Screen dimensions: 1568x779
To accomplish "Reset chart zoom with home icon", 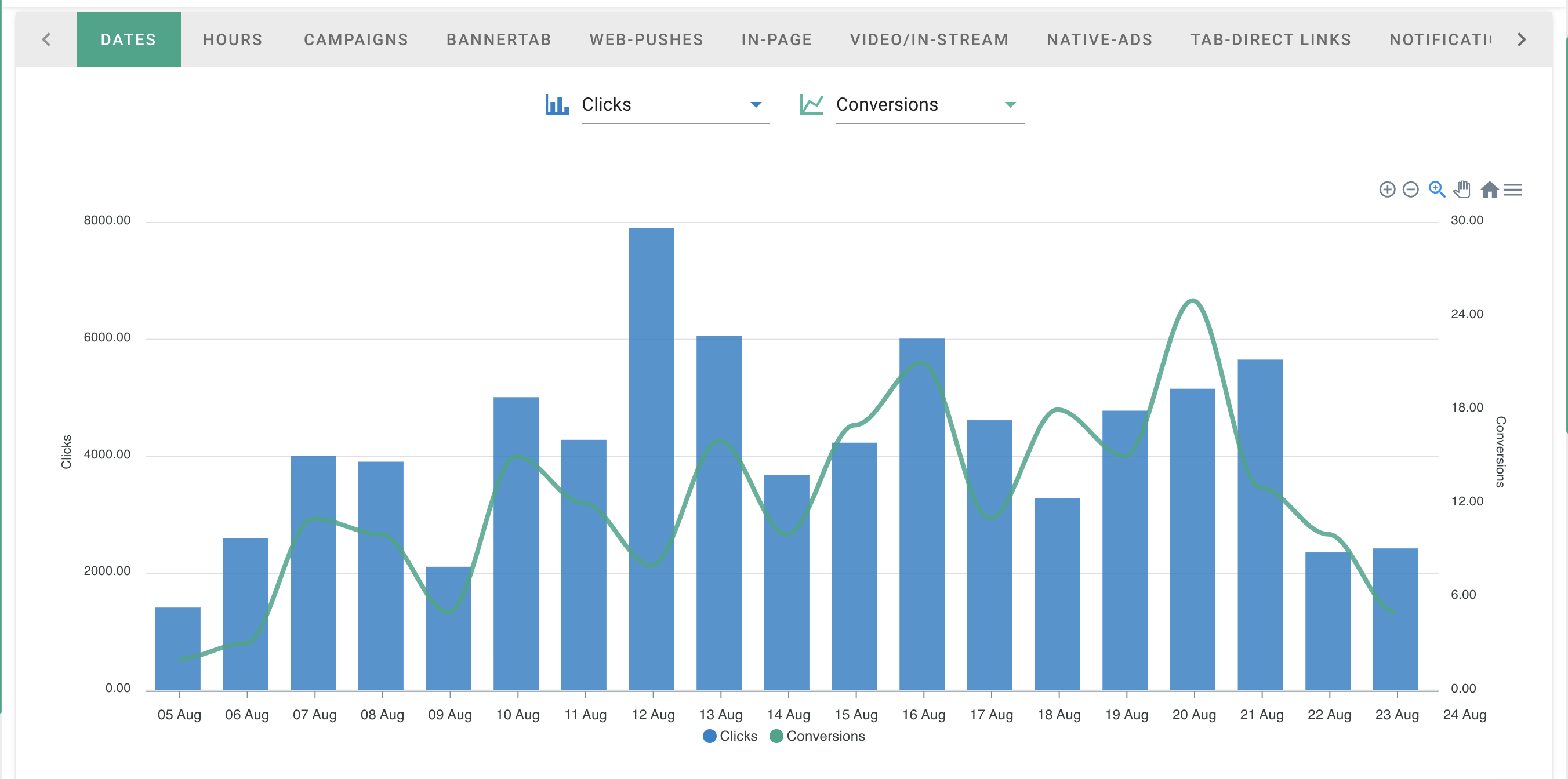I will tap(1489, 190).
